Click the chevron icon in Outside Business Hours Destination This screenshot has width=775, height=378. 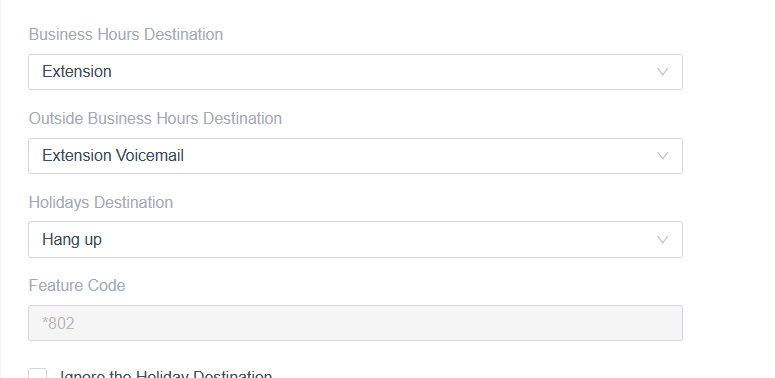coord(662,156)
